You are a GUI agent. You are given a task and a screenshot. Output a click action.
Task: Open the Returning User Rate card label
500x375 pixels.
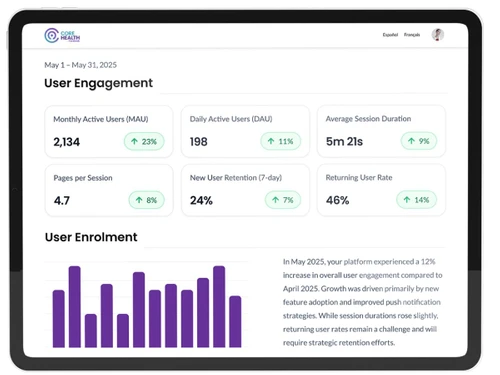coord(359,178)
